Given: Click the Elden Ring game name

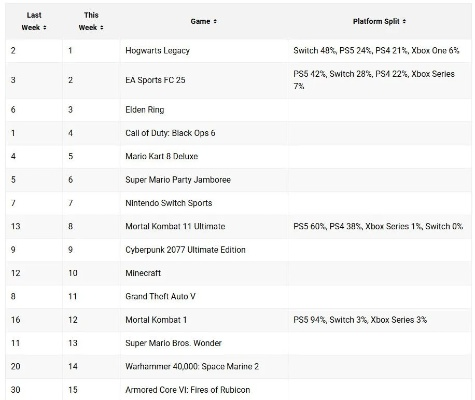Looking at the screenshot, I should tap(145, 110).
